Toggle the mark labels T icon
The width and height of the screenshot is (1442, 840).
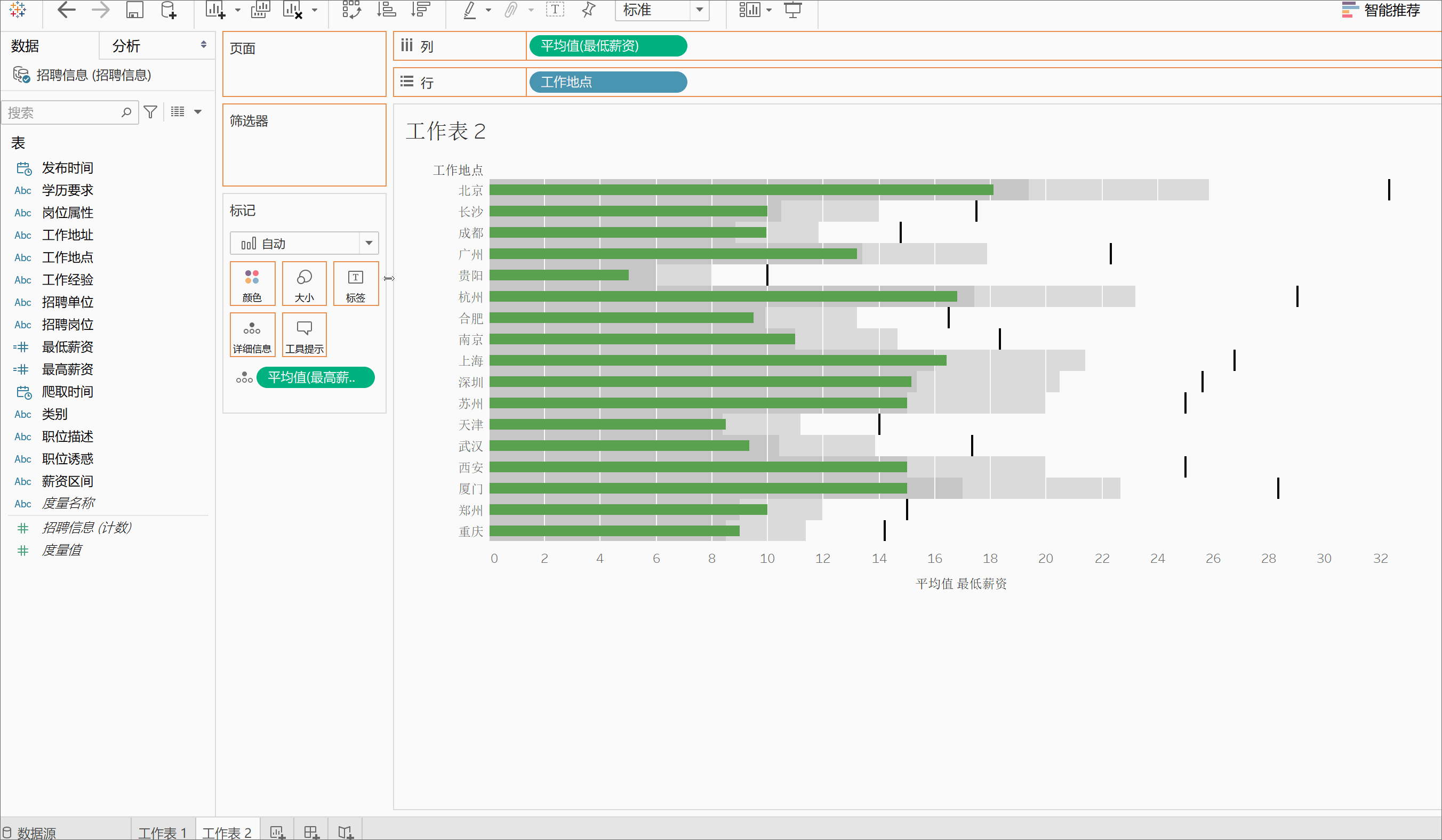pyautogui.click(x=555, y=10)
